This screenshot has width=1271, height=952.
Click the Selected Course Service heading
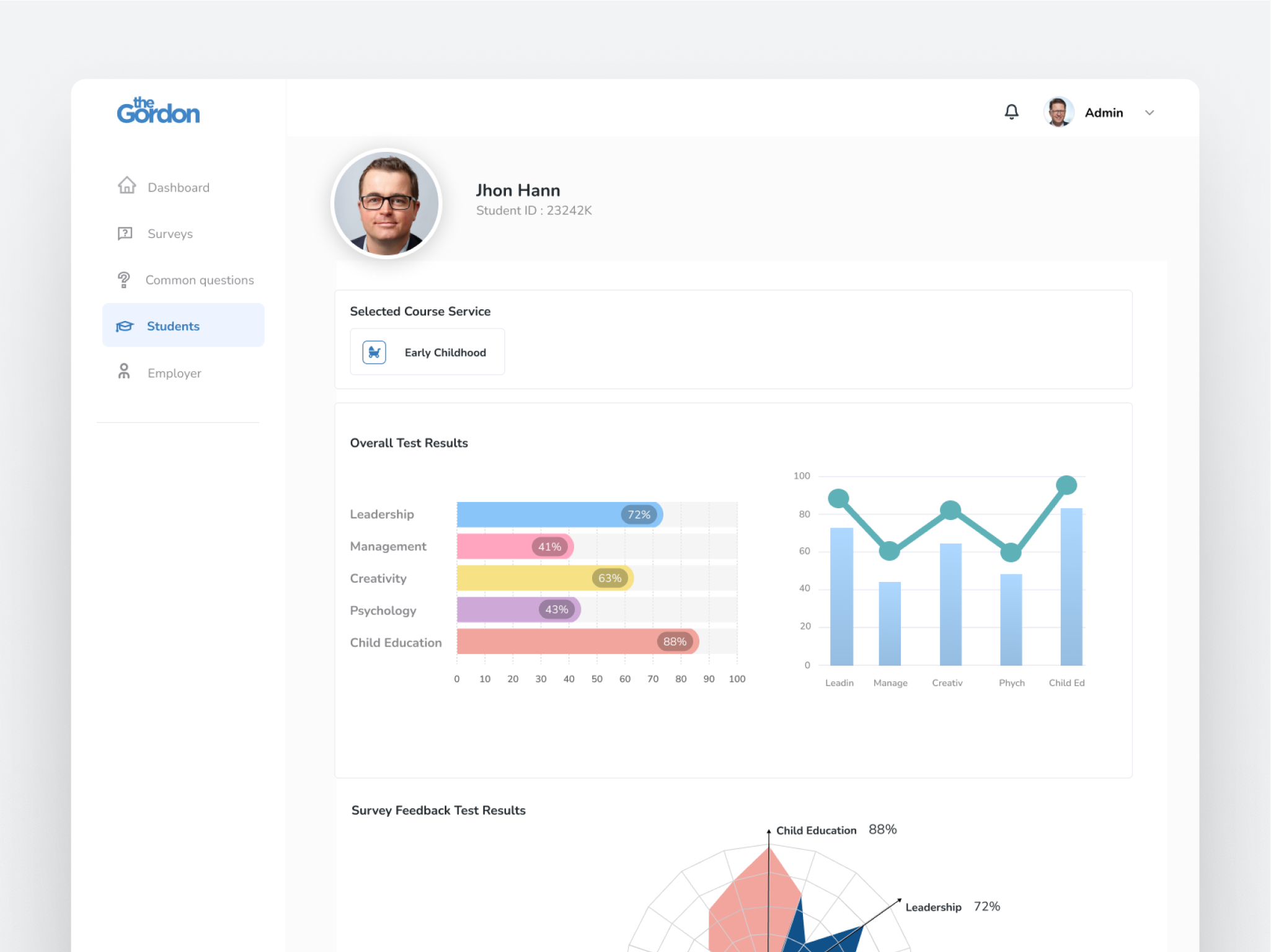[420, 311]
